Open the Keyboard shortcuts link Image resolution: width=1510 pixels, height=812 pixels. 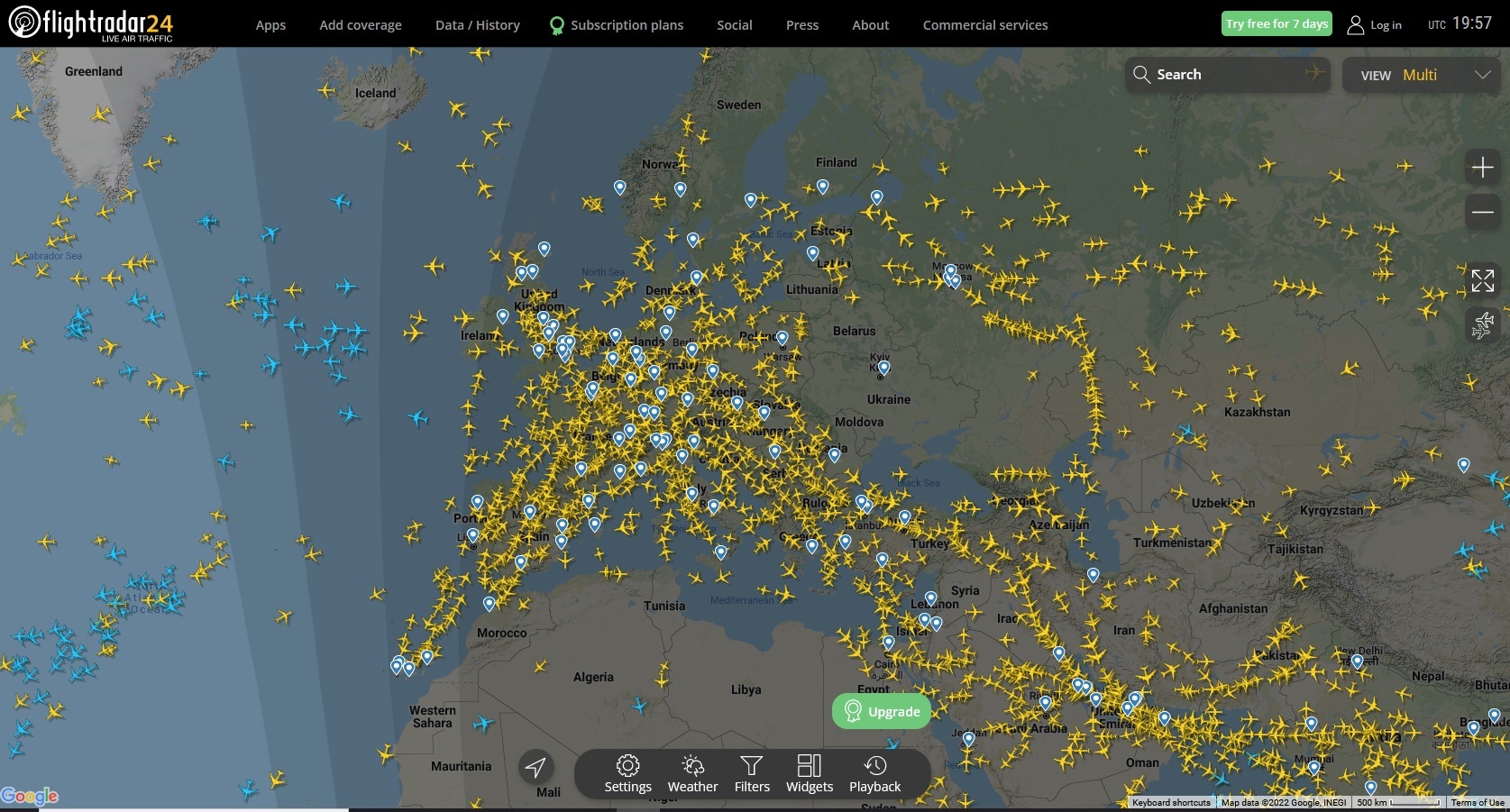coord(1171,802)
